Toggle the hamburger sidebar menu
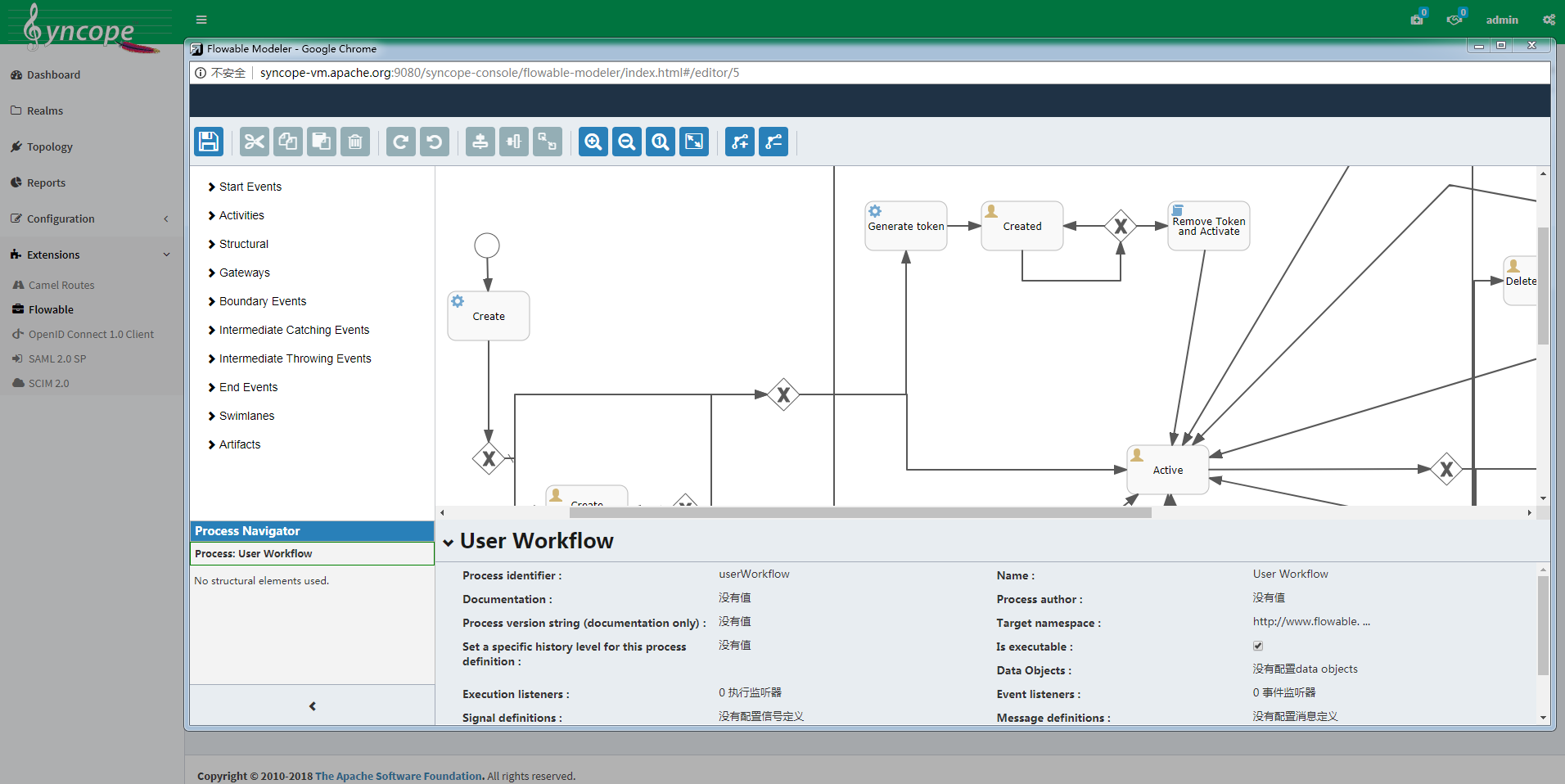This screenshot has height=784, width=1565. [x=201, y=20]
